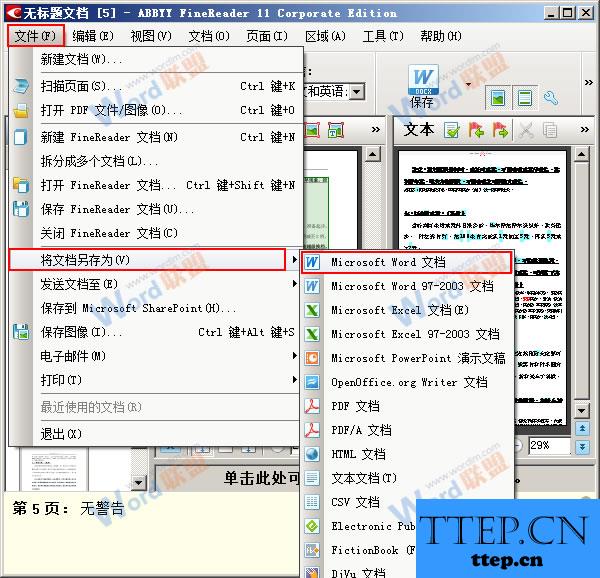Click the floppy disk icon beside 保存图像
600x578 pixels.
click(21, 332)
